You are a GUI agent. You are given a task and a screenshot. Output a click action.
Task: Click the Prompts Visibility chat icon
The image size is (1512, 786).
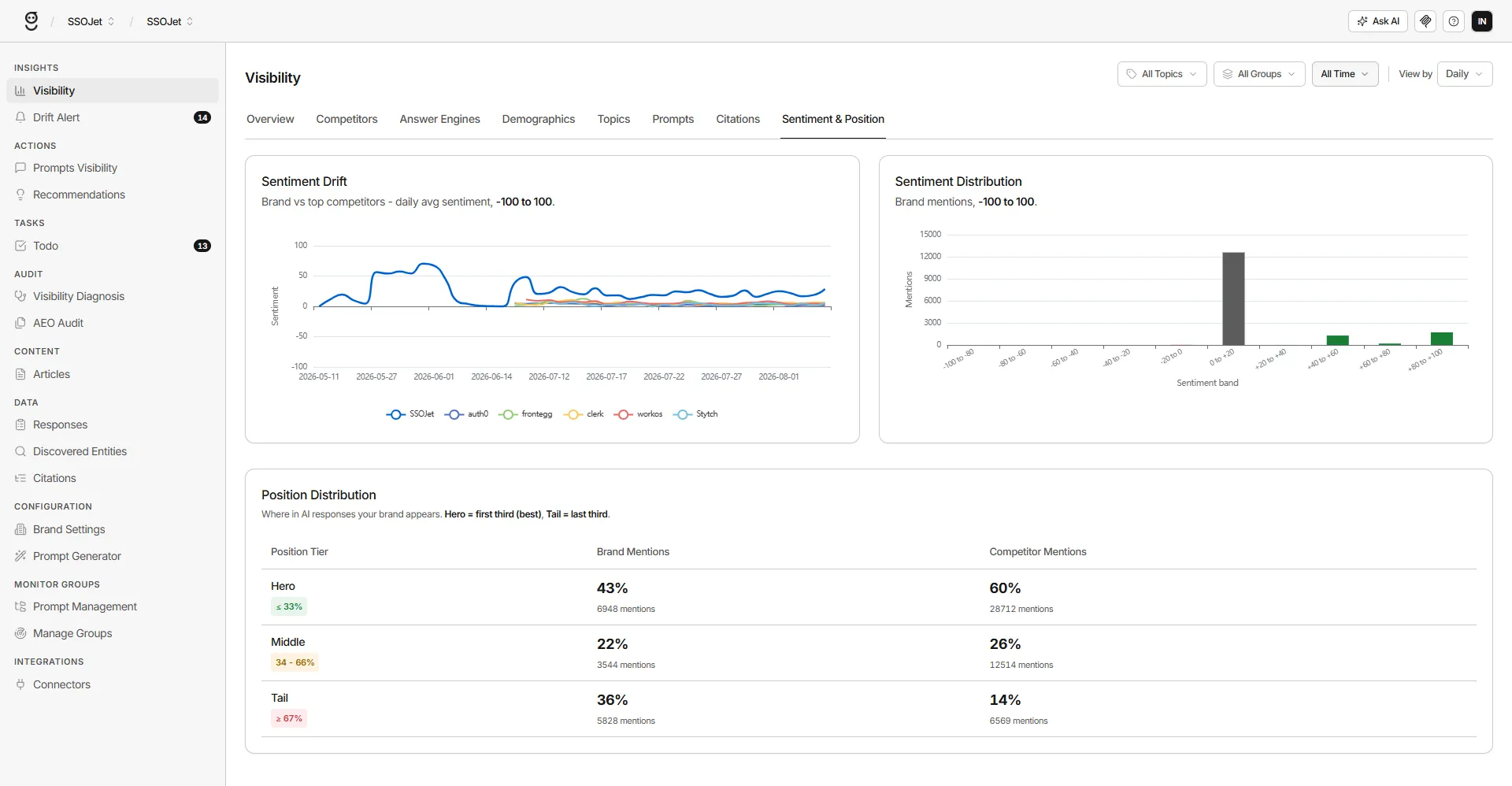[x=20, y=168]
